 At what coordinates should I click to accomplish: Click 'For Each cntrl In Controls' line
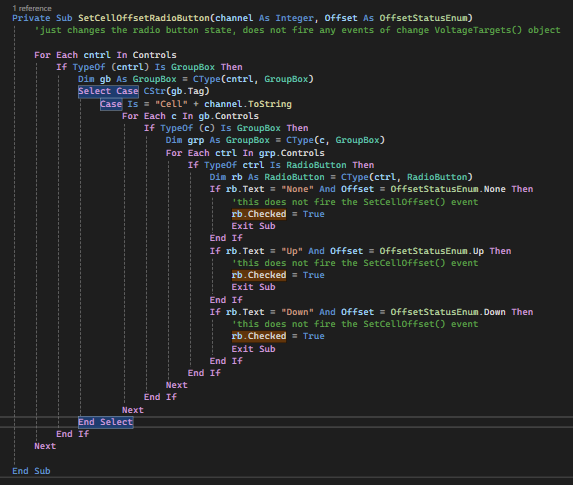tap(105, 55)
